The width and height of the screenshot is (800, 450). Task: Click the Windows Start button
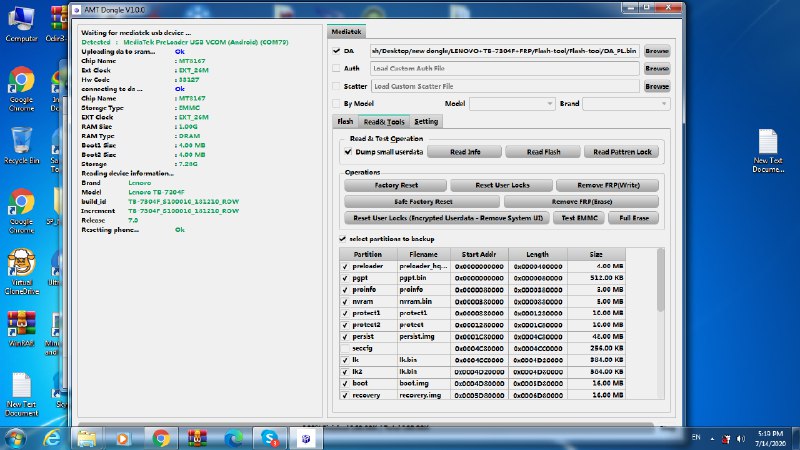click(15, 438)
